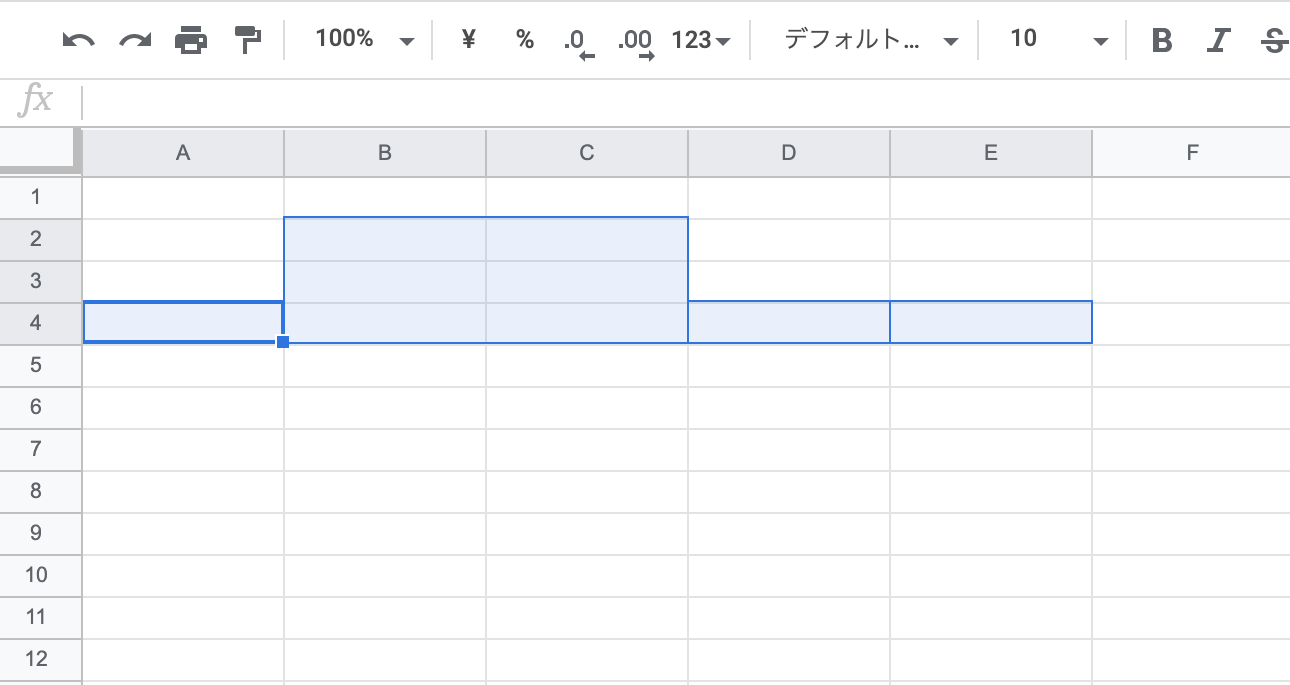The image size is (1290, 685).
Task: Open the 123 number format dropdown
Action: [x=700, y=40]
